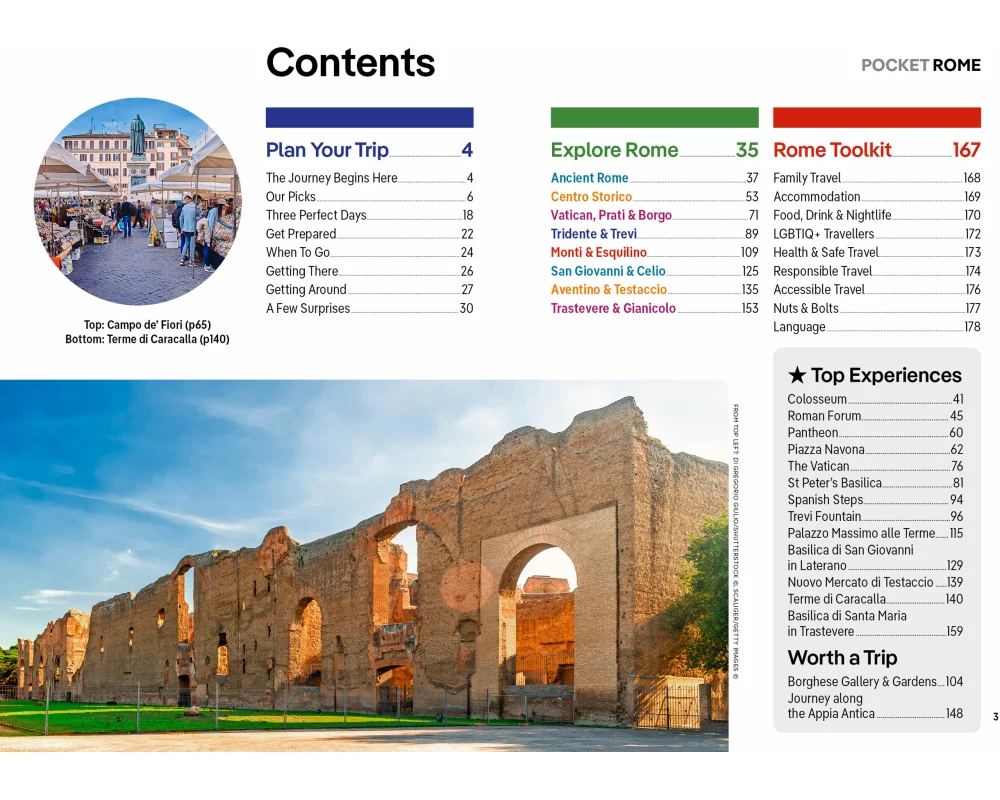This screenshot has height=800, width=1000.
Task: Click the Plan Your Trip heading
Action: coord(327,150)
